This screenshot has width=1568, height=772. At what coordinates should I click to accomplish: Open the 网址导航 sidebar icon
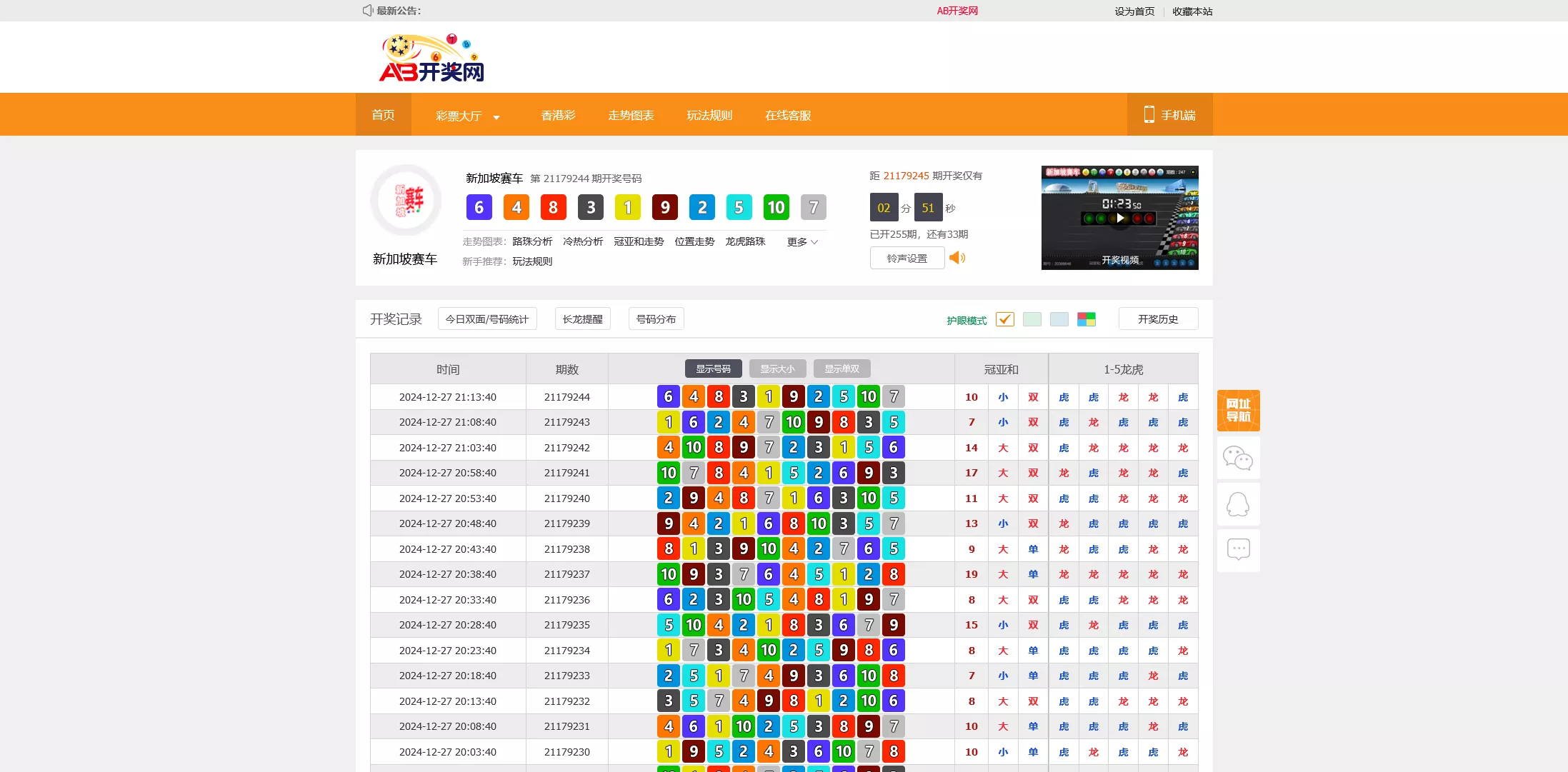[1238, 411]
